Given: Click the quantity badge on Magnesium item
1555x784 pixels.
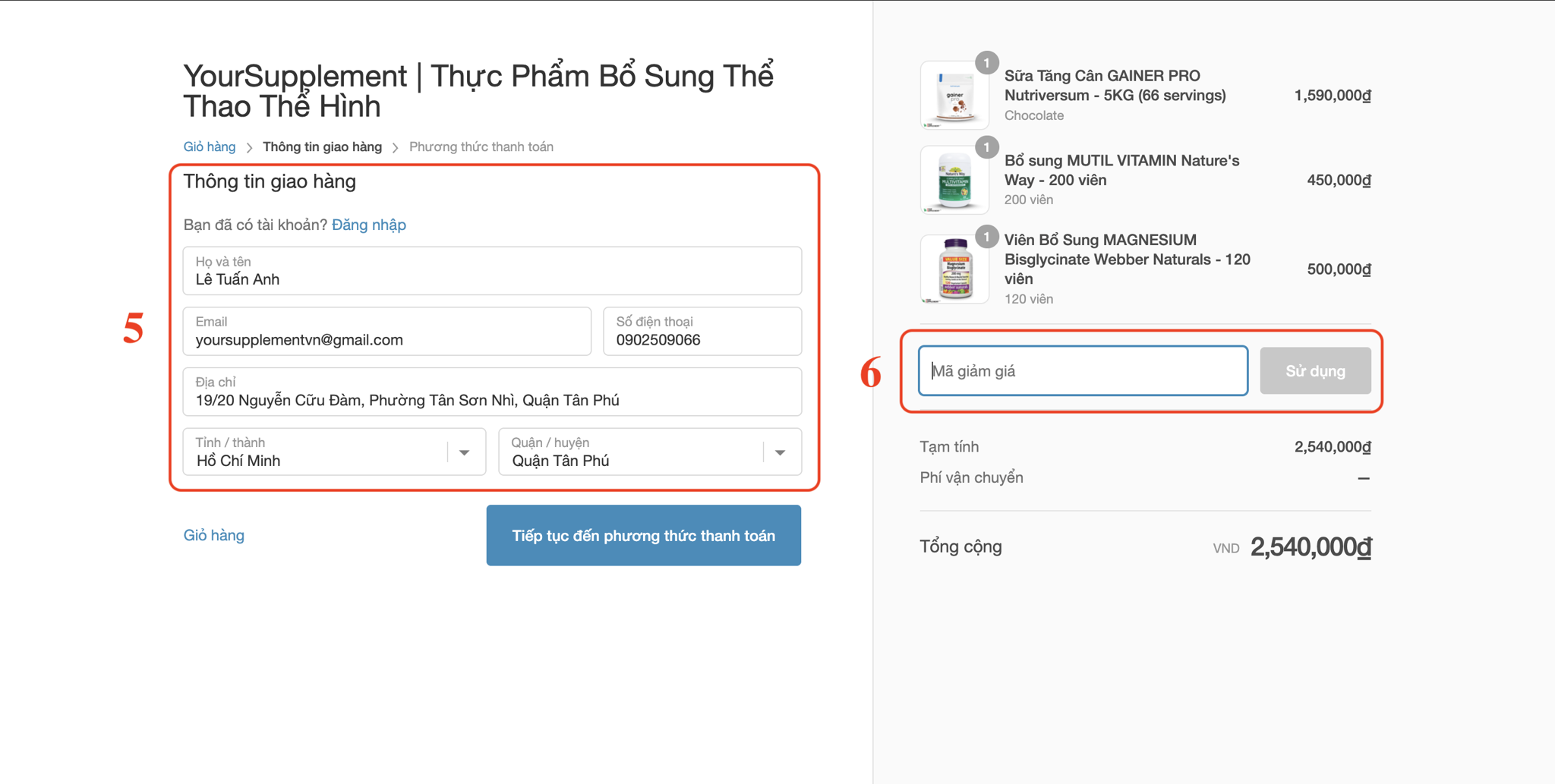Looking at the screenshot, I should coord(986,238).
